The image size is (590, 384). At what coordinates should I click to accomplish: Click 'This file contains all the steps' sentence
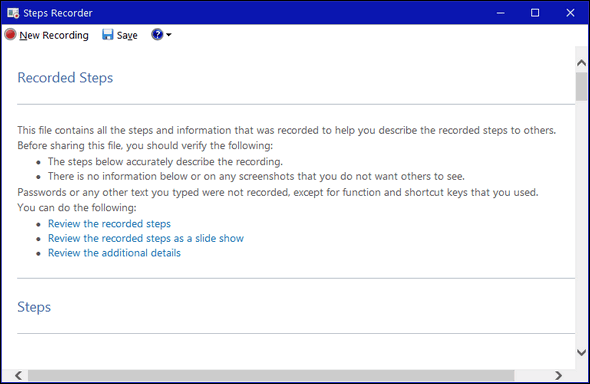click(x=286, y=131)
